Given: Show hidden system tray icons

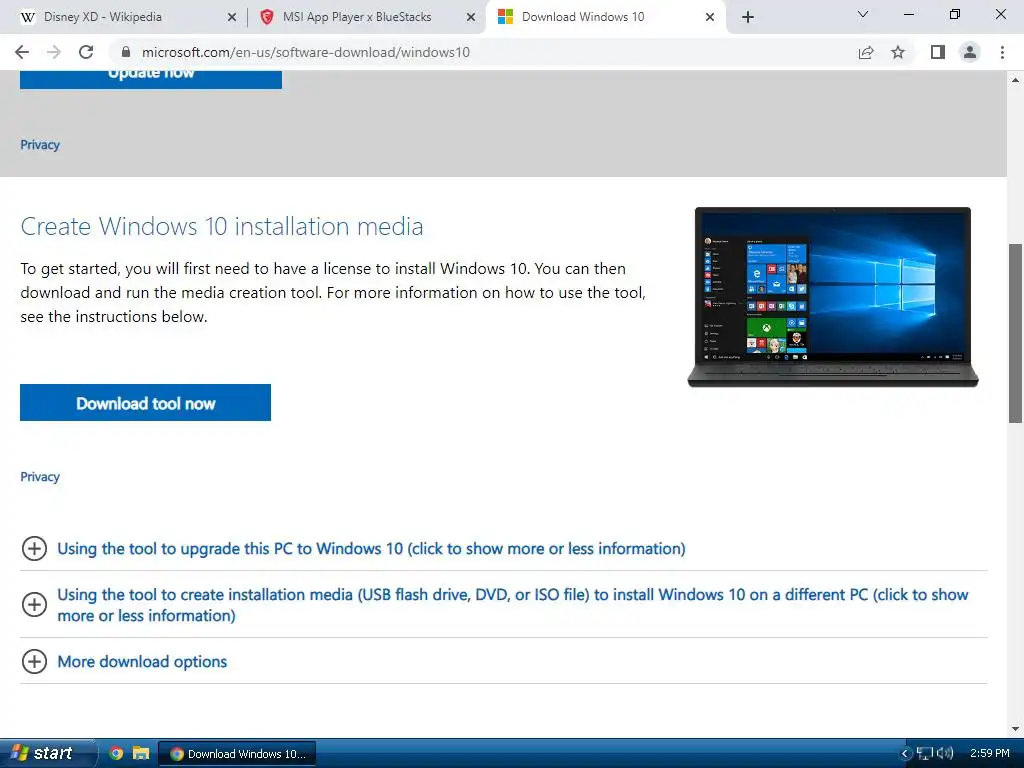Looking at the screenshot, I should pyautogui.click(x=905, y=754).
